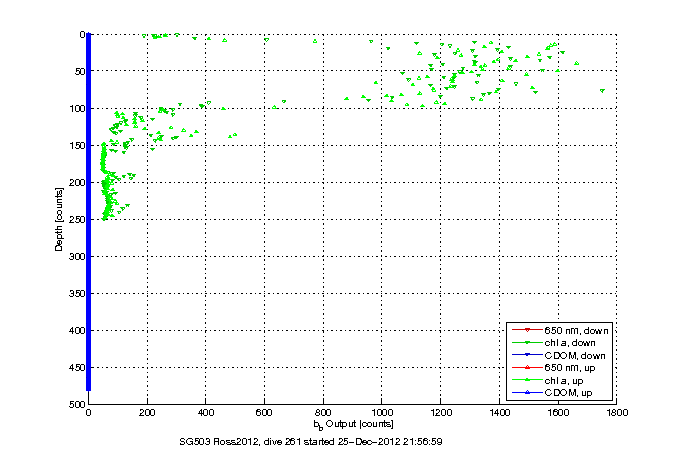681x454 pixels.
Task: Click the x-axis tick label 1800
Action: pos(616,413)
